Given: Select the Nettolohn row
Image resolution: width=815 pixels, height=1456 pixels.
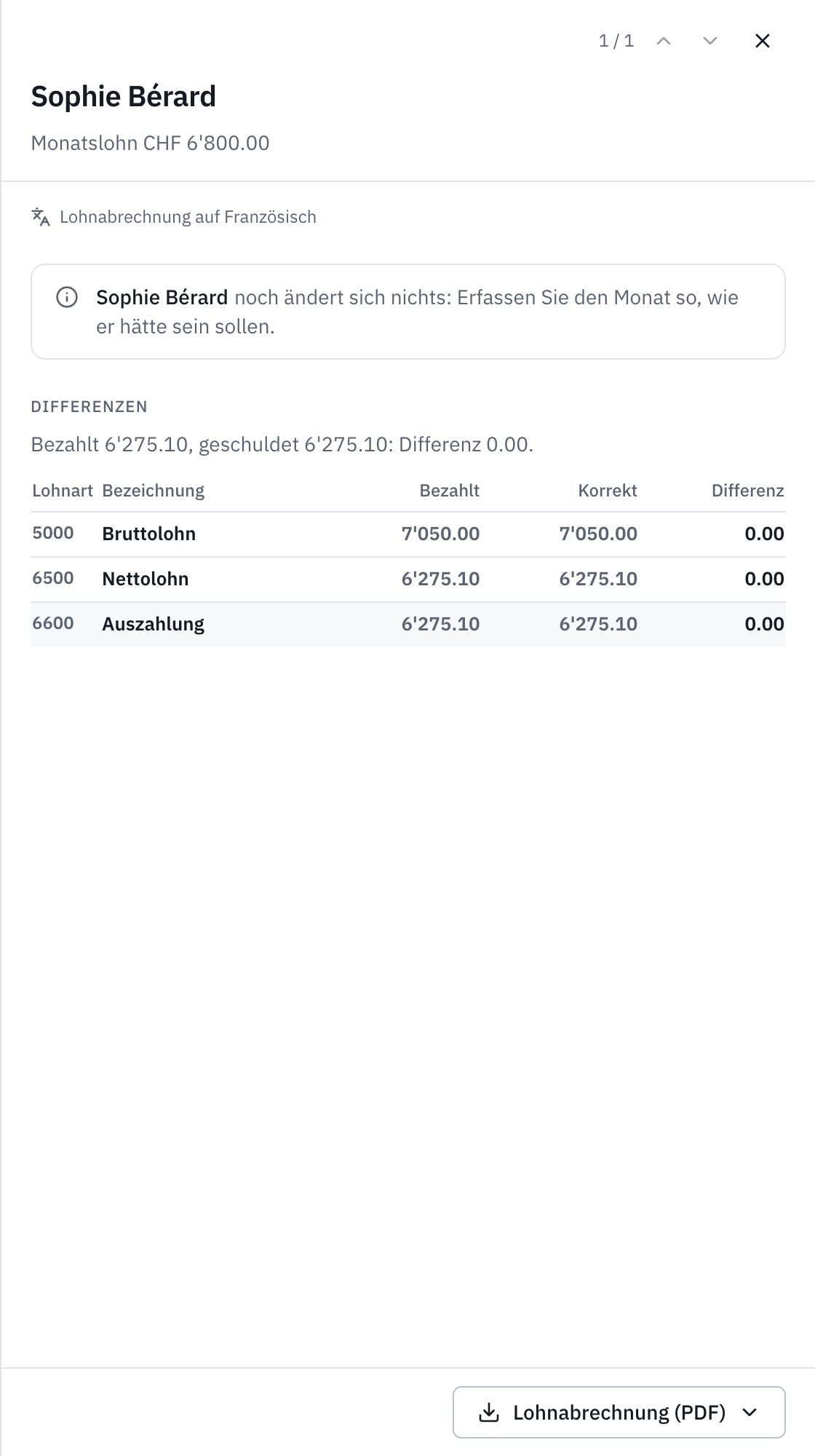Looking at the screenshot, I should click(408, 579).
